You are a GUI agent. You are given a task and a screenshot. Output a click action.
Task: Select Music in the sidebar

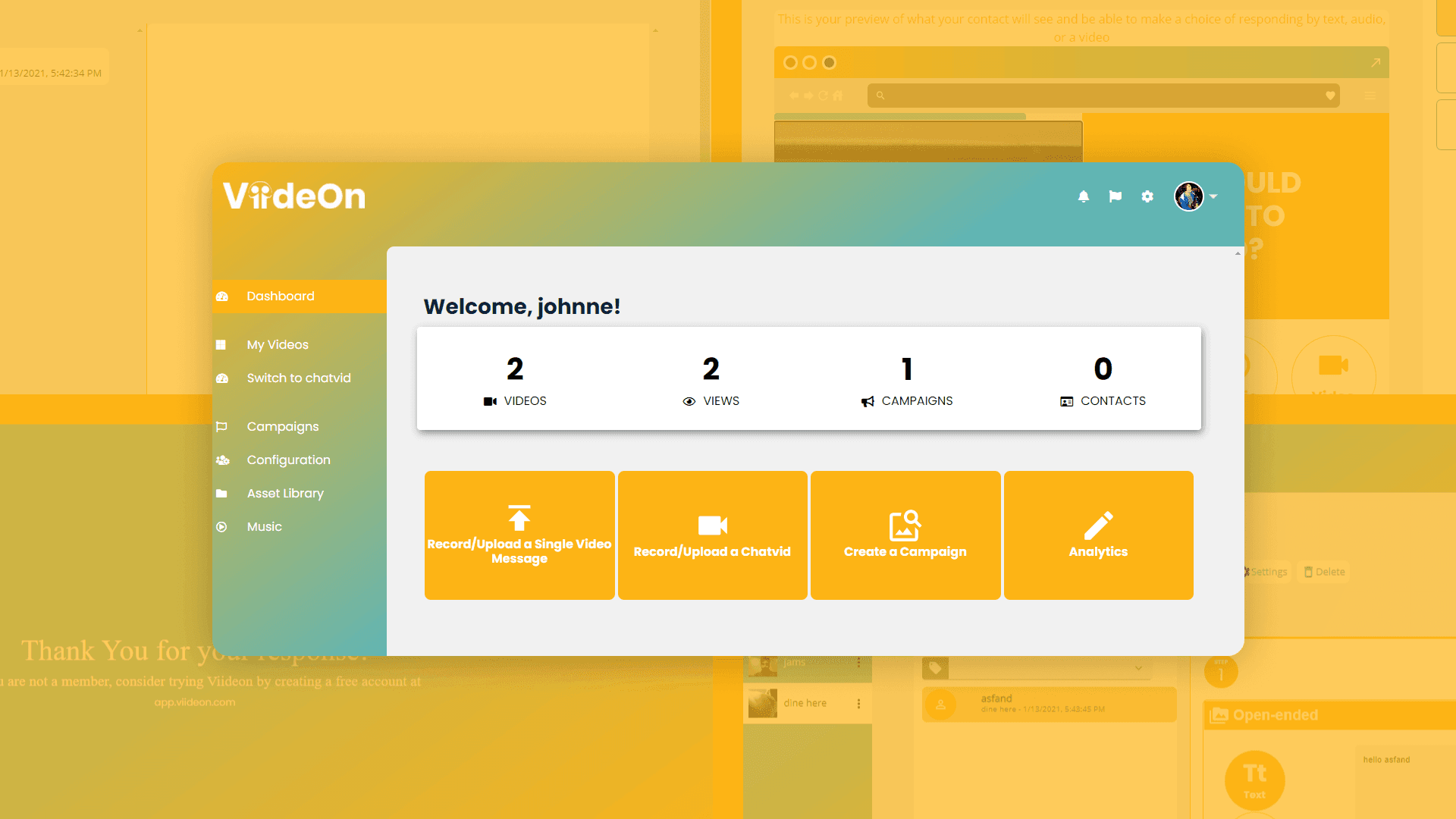coord(264,527)
